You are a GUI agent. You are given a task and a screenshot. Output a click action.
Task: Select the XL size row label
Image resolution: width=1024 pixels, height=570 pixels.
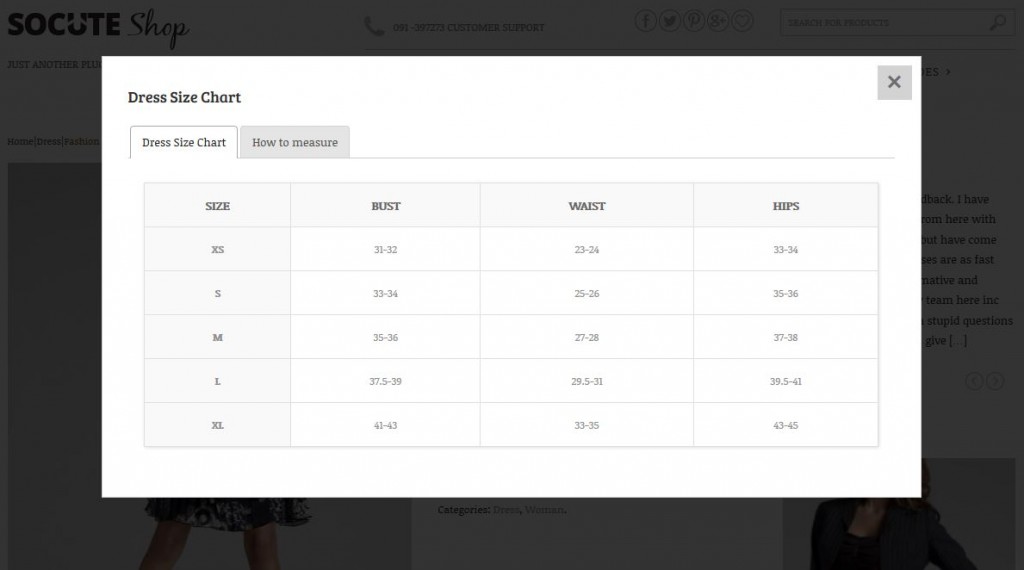tap(217, 425)
